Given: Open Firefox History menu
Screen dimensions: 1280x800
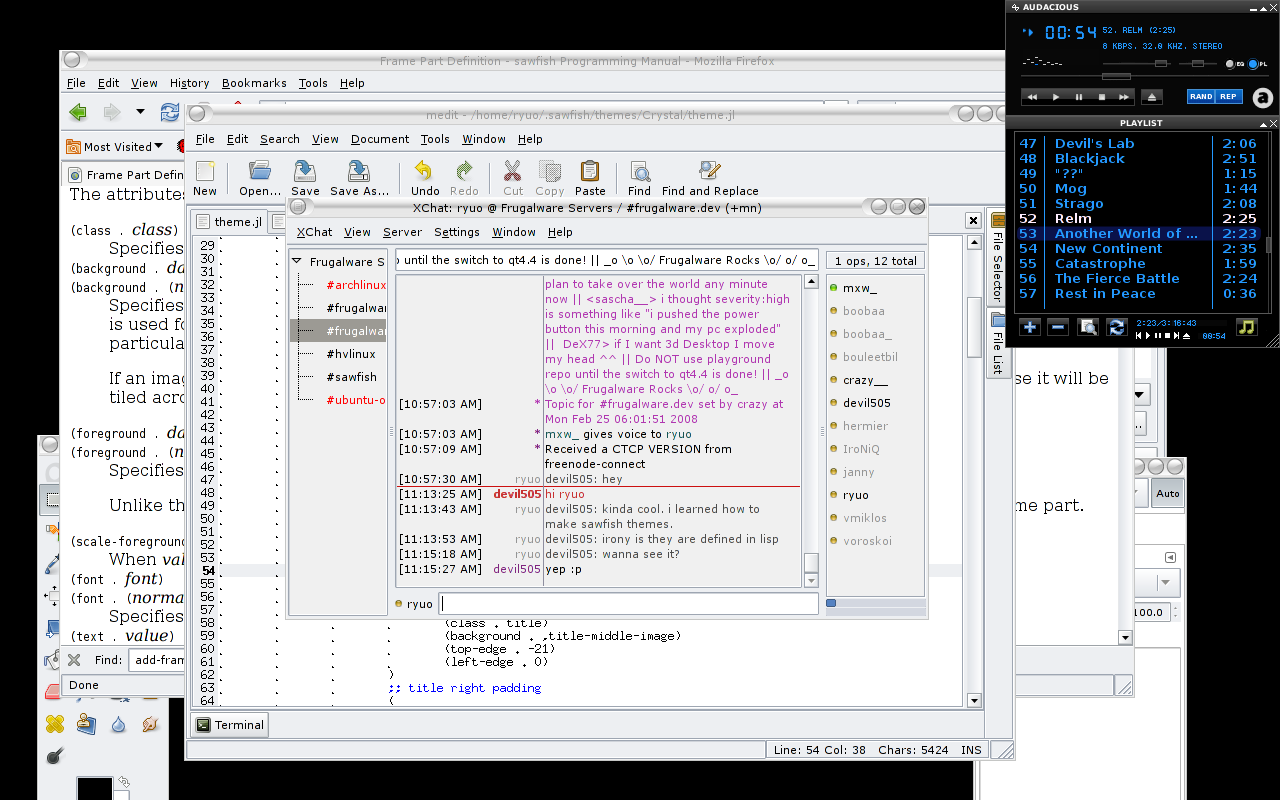Looking at the screenshot, I should click(x=190, y=83).
